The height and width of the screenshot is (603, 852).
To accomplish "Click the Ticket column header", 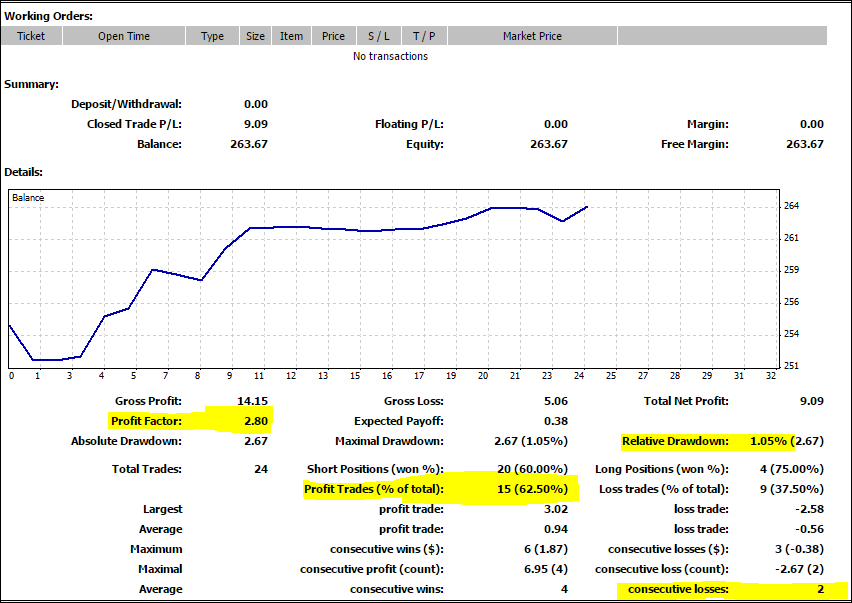I will (x=31, y=36).
